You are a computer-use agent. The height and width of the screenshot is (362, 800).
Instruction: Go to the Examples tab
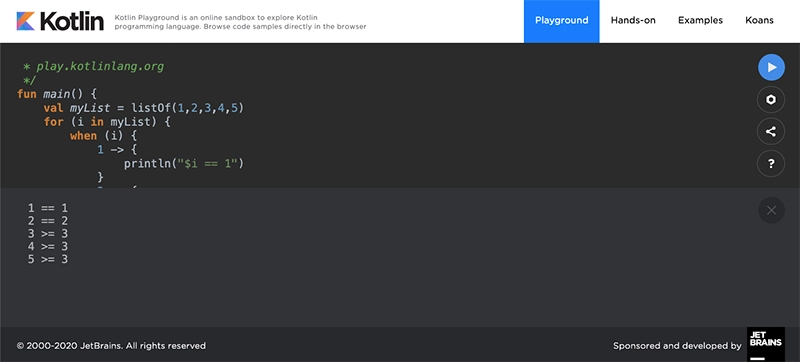click(700, 21)
